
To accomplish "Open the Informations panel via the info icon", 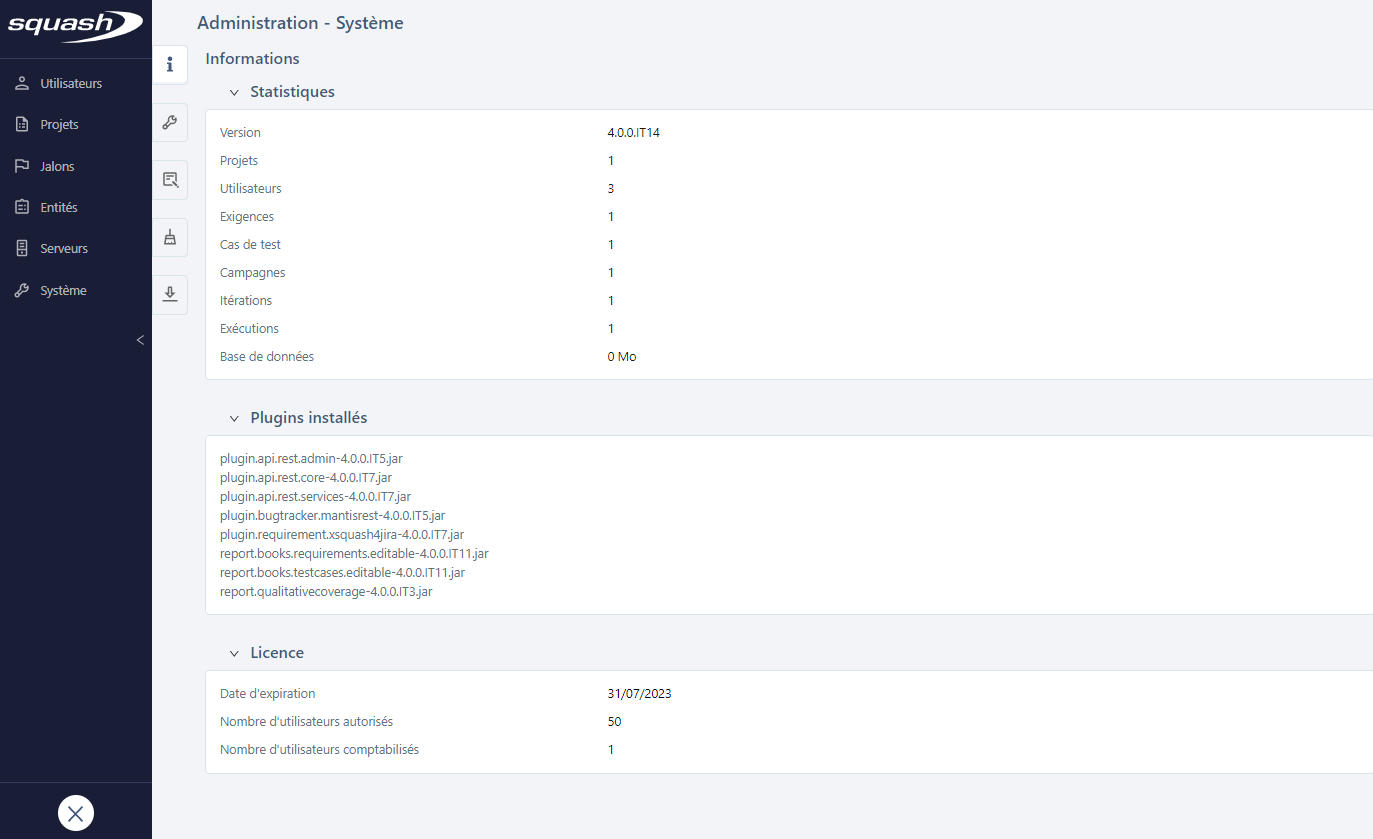I will [x=170, y=64].
